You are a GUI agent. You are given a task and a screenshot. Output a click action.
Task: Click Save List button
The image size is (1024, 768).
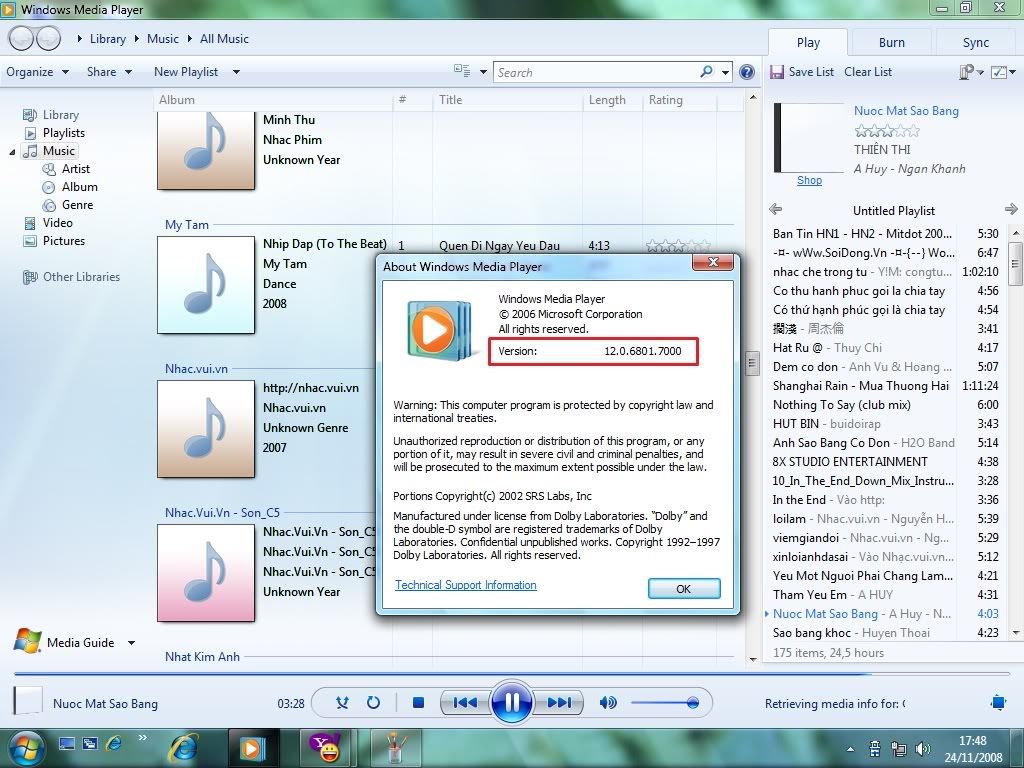(802, 72)
